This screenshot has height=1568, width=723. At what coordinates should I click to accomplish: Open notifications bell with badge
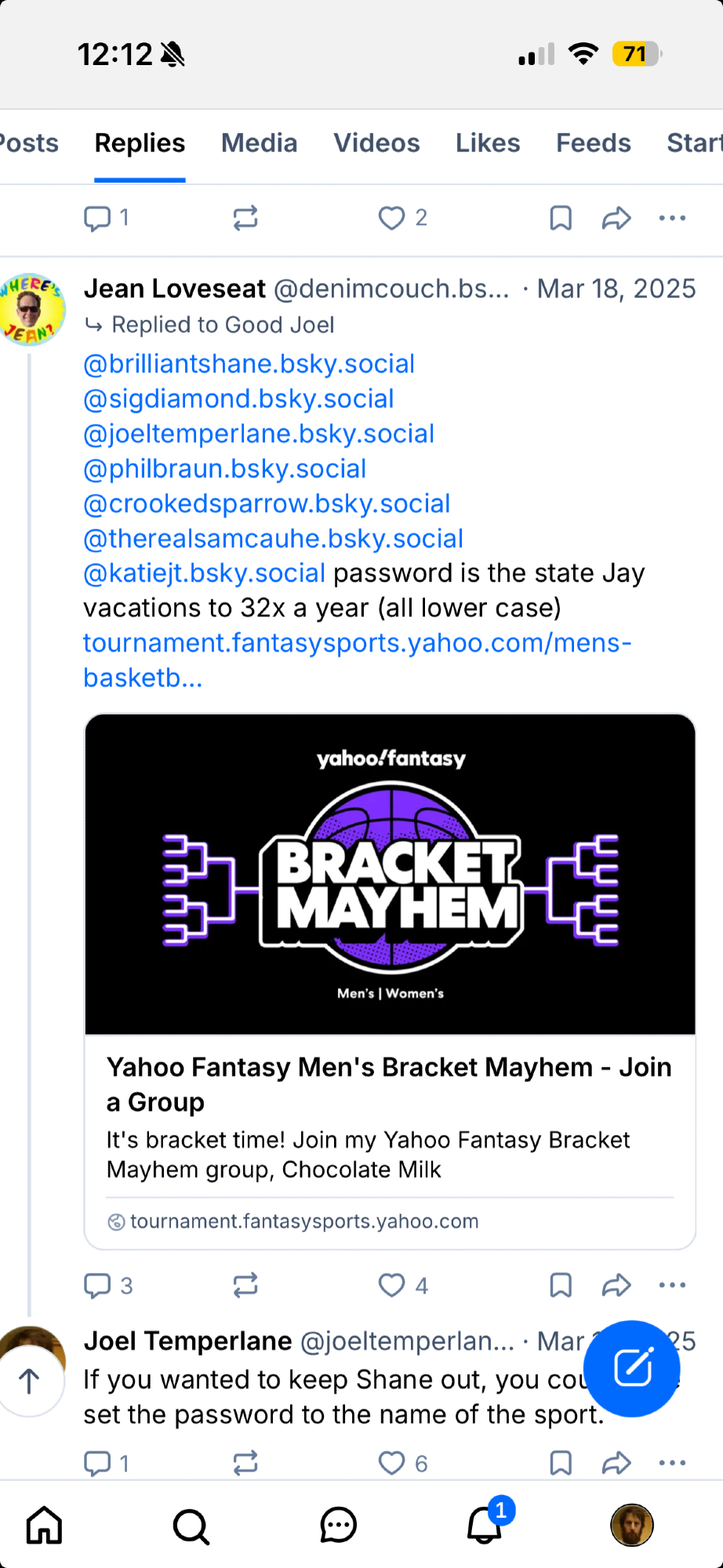pos(485,1526)
